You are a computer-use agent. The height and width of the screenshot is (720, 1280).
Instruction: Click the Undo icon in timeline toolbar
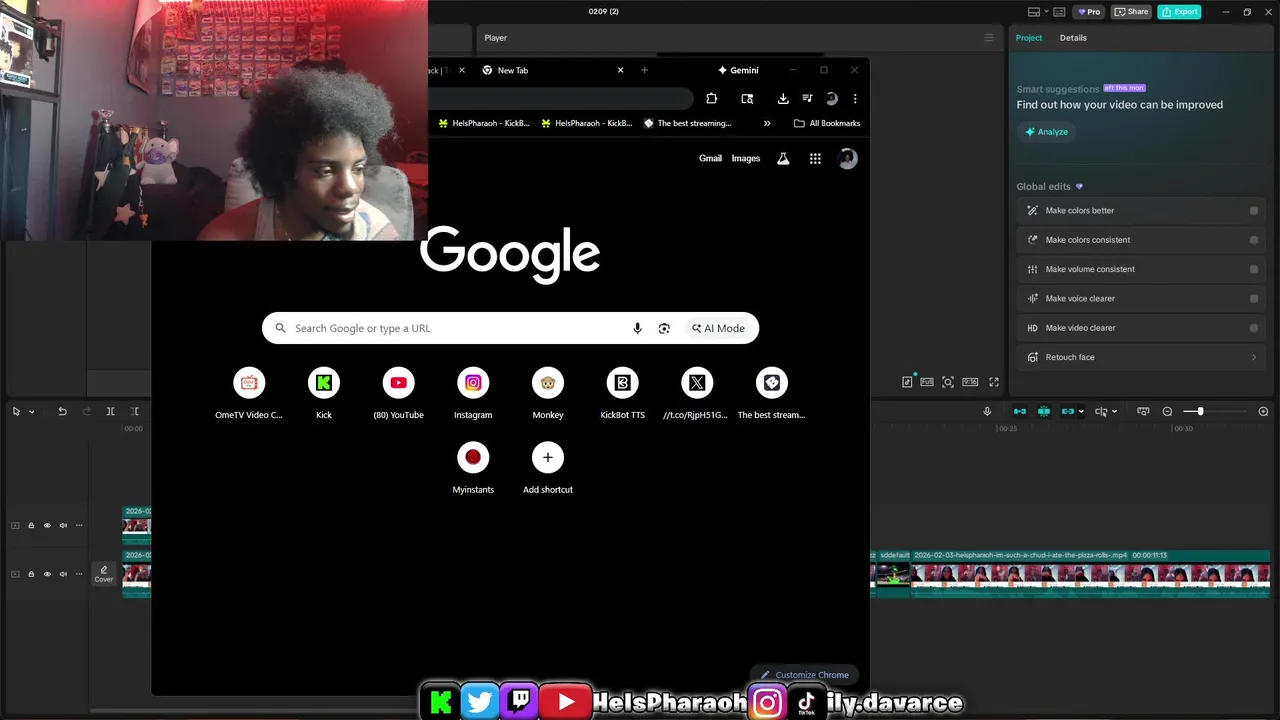point(62,412)
